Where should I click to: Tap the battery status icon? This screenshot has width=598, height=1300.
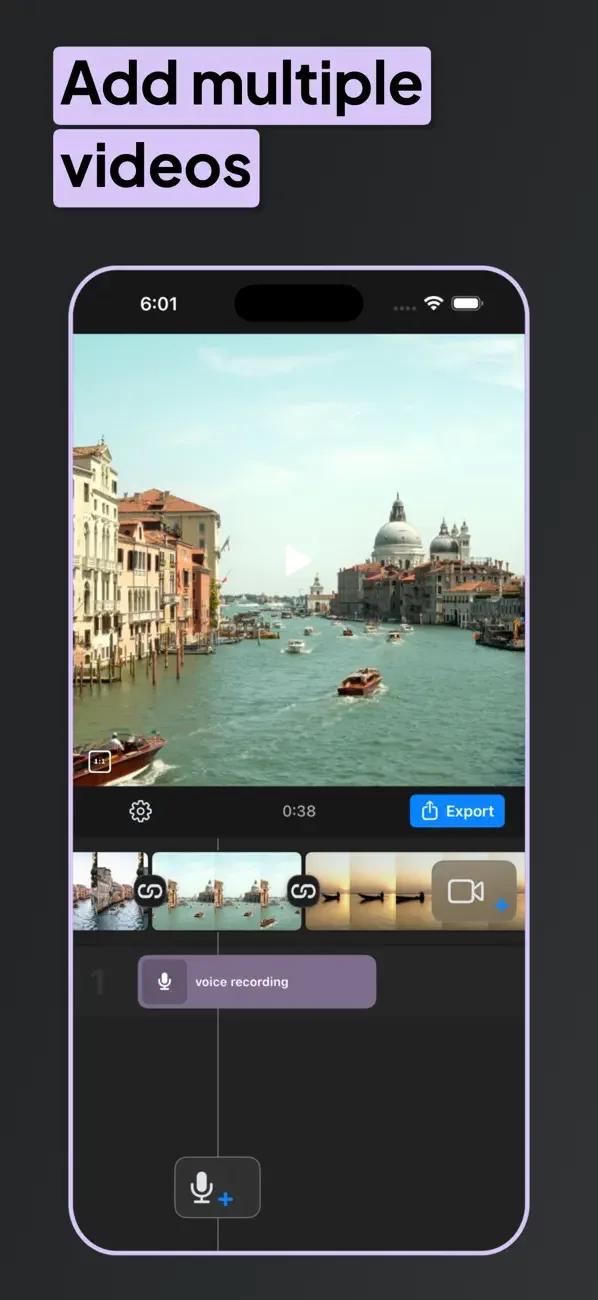coord(467,303)
